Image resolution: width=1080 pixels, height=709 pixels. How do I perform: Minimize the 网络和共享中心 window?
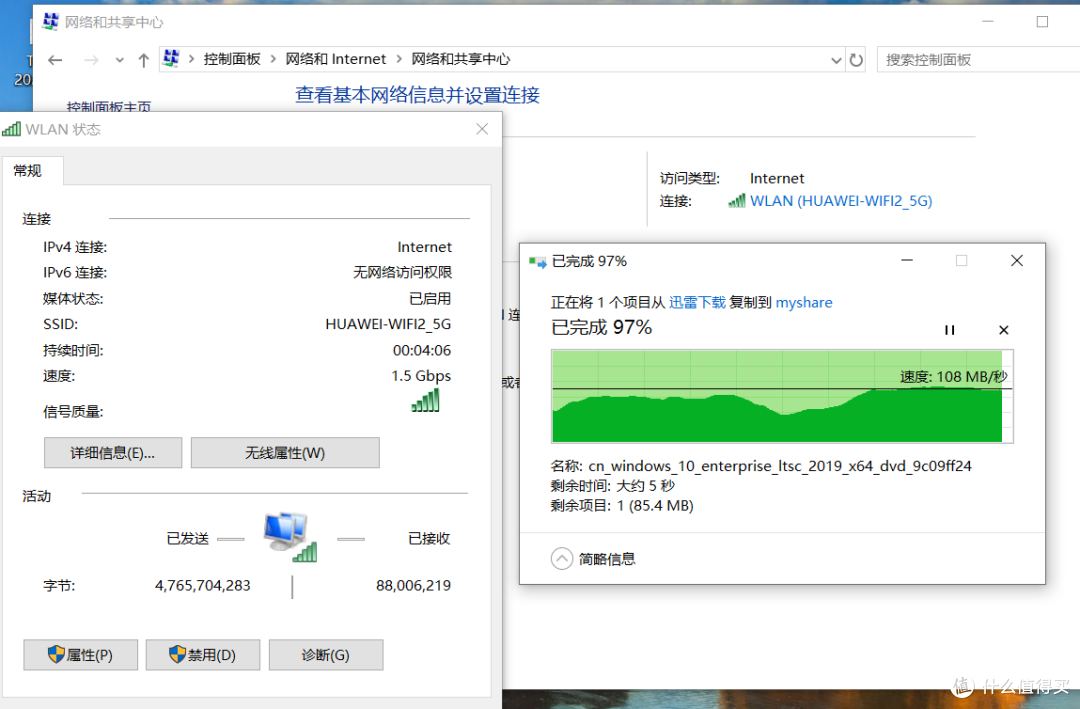tap(988, 21)
